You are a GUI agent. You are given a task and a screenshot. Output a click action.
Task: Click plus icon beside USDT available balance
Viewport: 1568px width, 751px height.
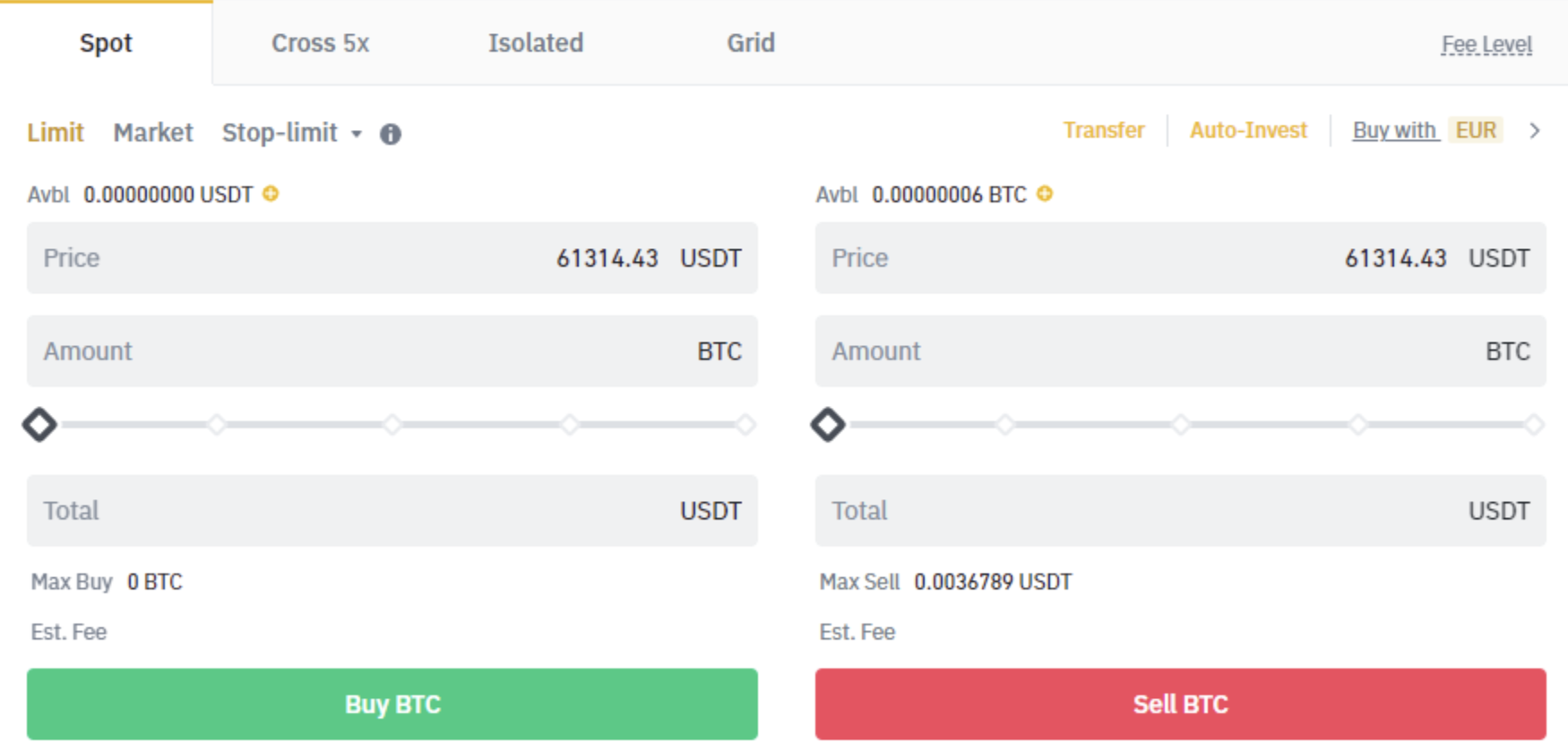click(x=271, y=194)
